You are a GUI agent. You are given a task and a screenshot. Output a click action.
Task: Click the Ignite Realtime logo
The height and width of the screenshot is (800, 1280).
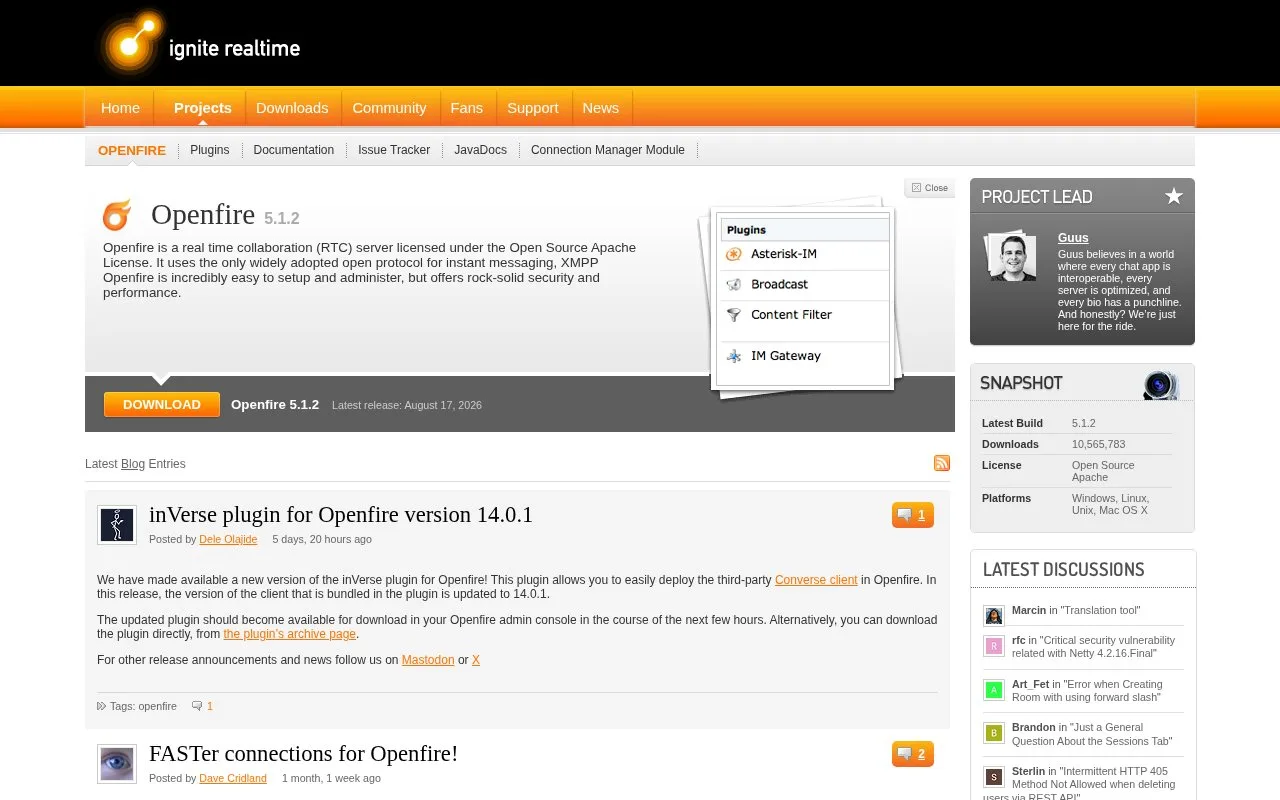pos(200,44)
